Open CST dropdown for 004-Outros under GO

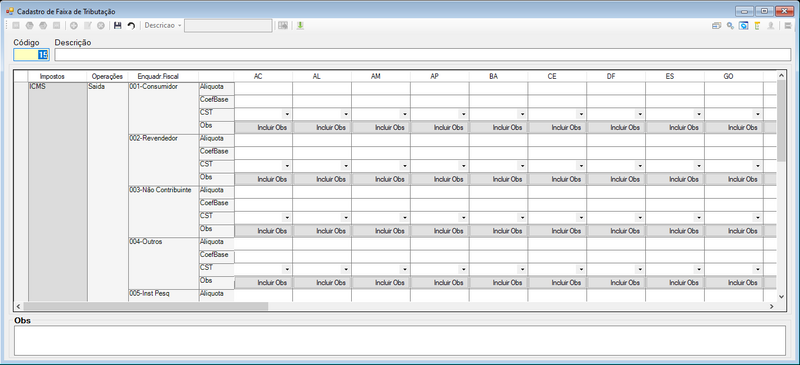(x=758, y=270)
